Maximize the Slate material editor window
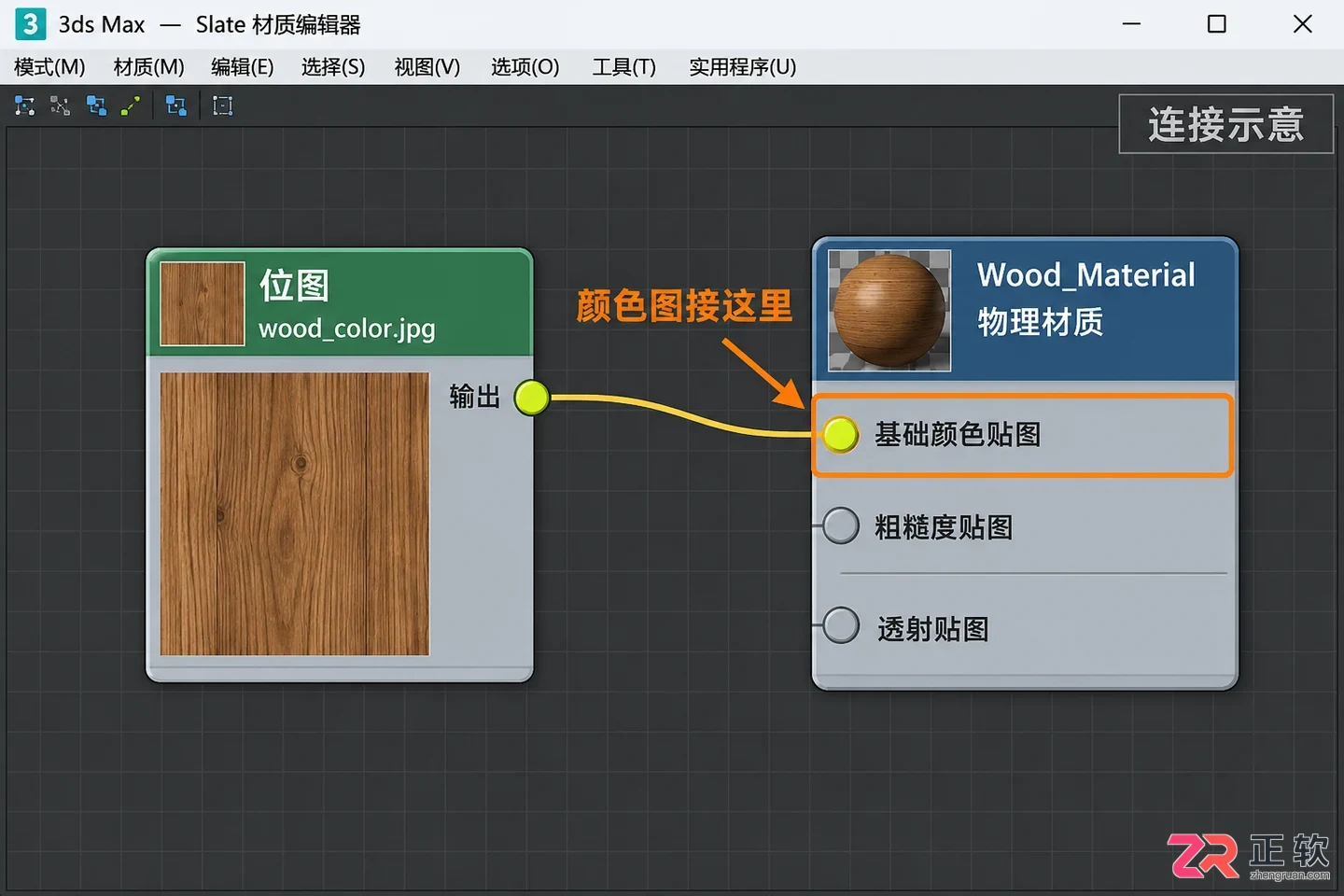Image resolution: width=1344 pixels, height=896 pixels. tap(1217, 24)
